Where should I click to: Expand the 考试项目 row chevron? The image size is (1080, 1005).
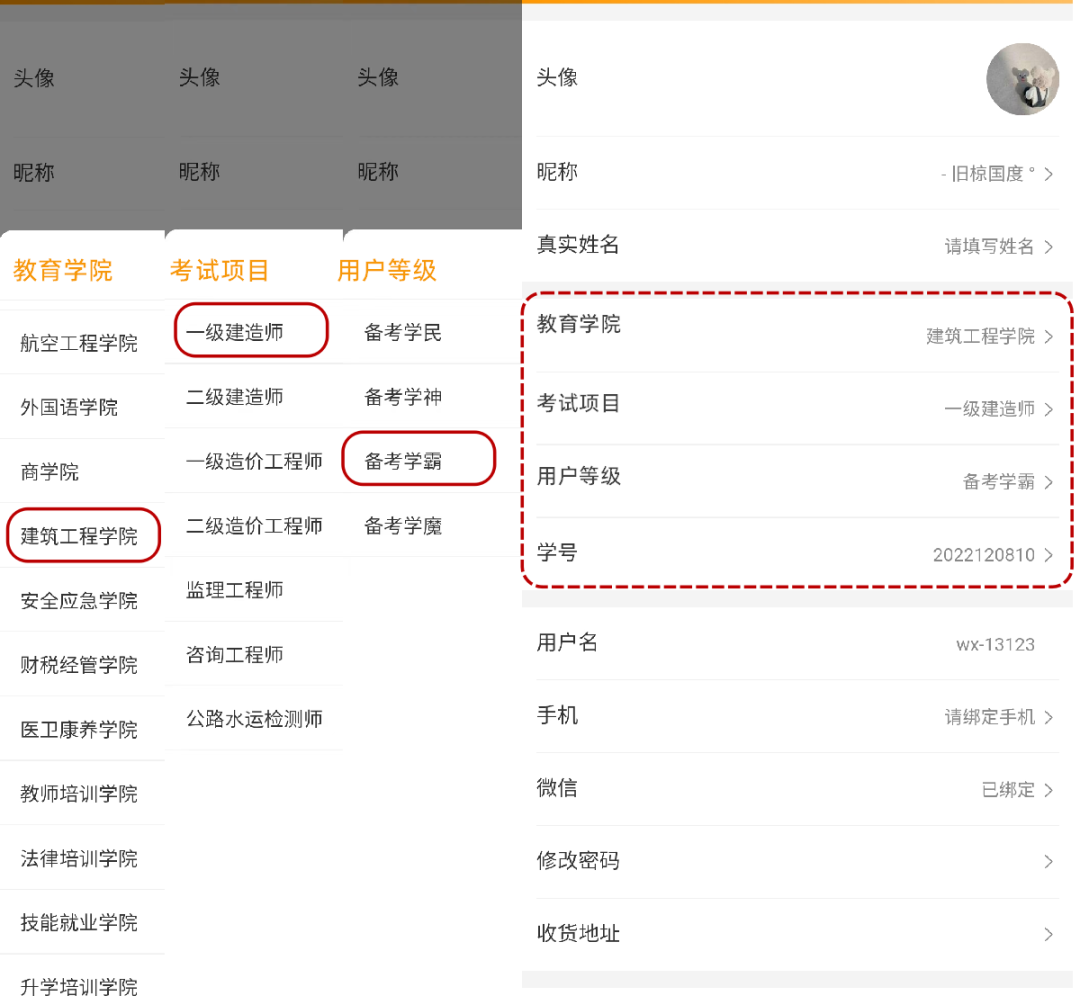pyautogui.click(x=1048, y=409)
